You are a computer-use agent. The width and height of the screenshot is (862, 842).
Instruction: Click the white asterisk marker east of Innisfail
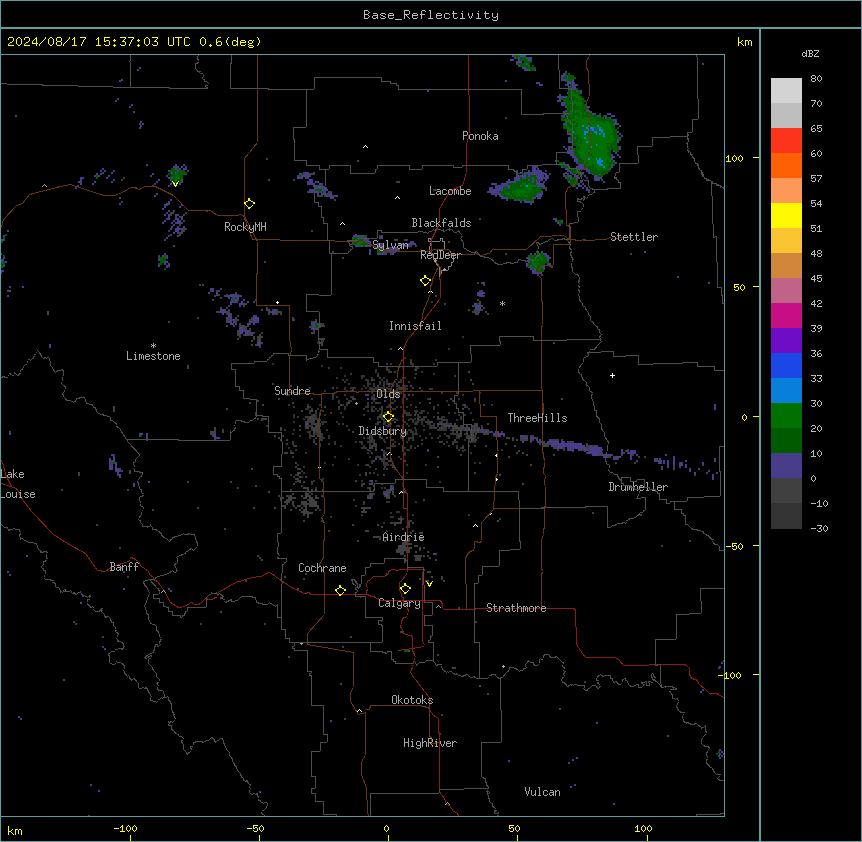[x=502, y=303]
